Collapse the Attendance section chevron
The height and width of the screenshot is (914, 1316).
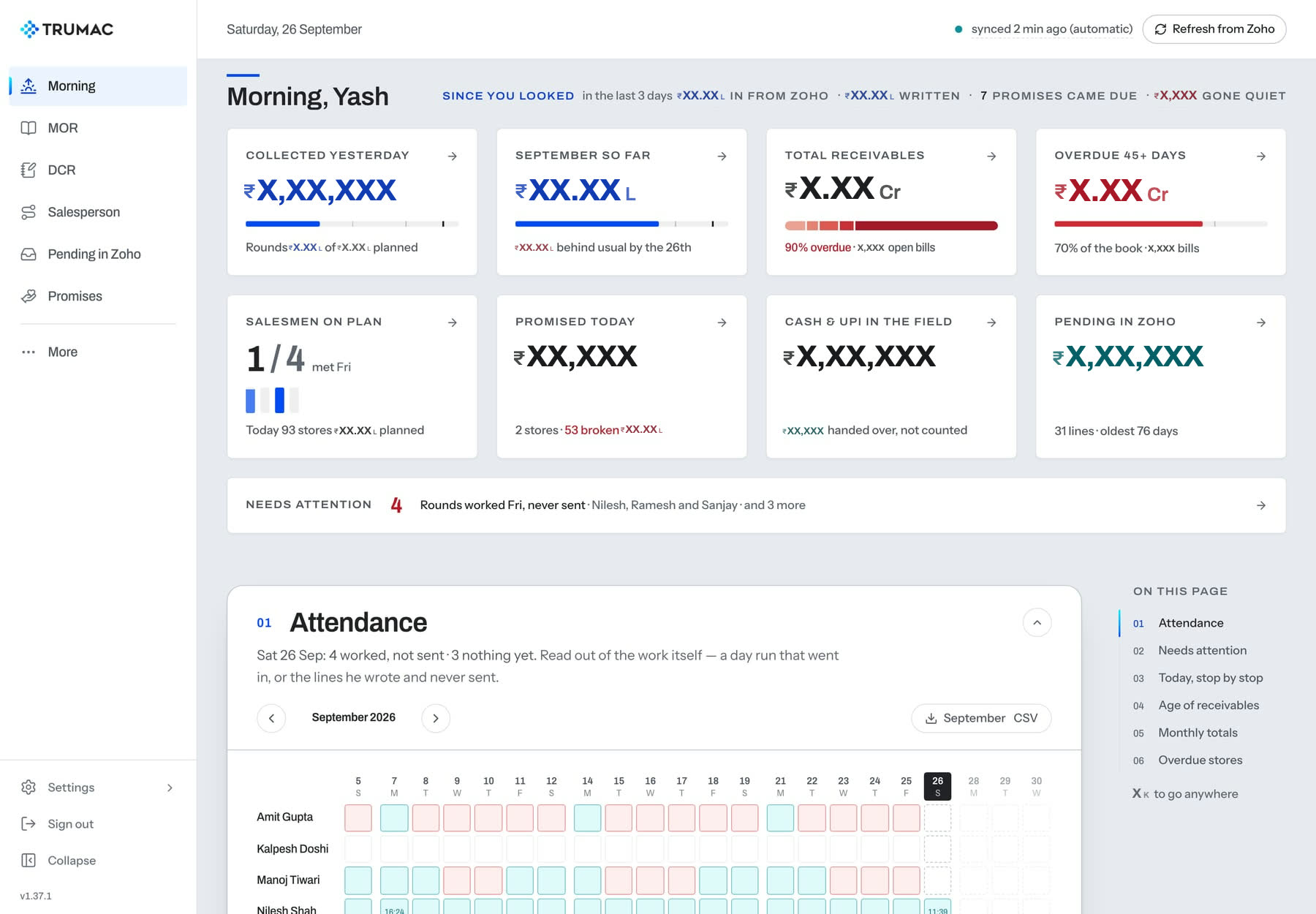point(1037,622)
